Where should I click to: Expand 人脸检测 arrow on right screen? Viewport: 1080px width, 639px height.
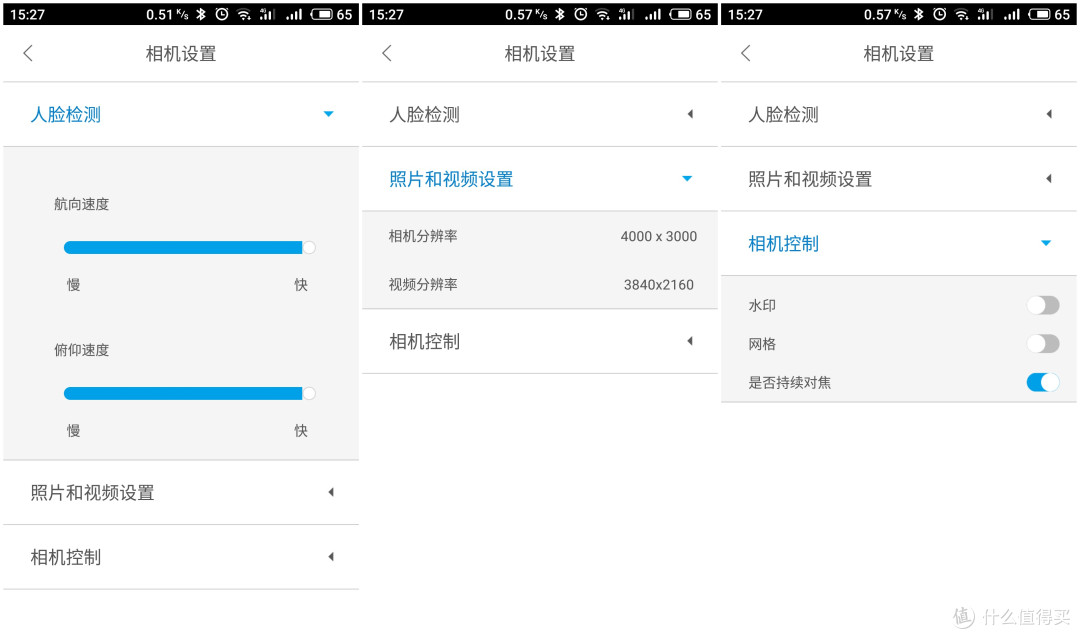[x=1049, y=114]
